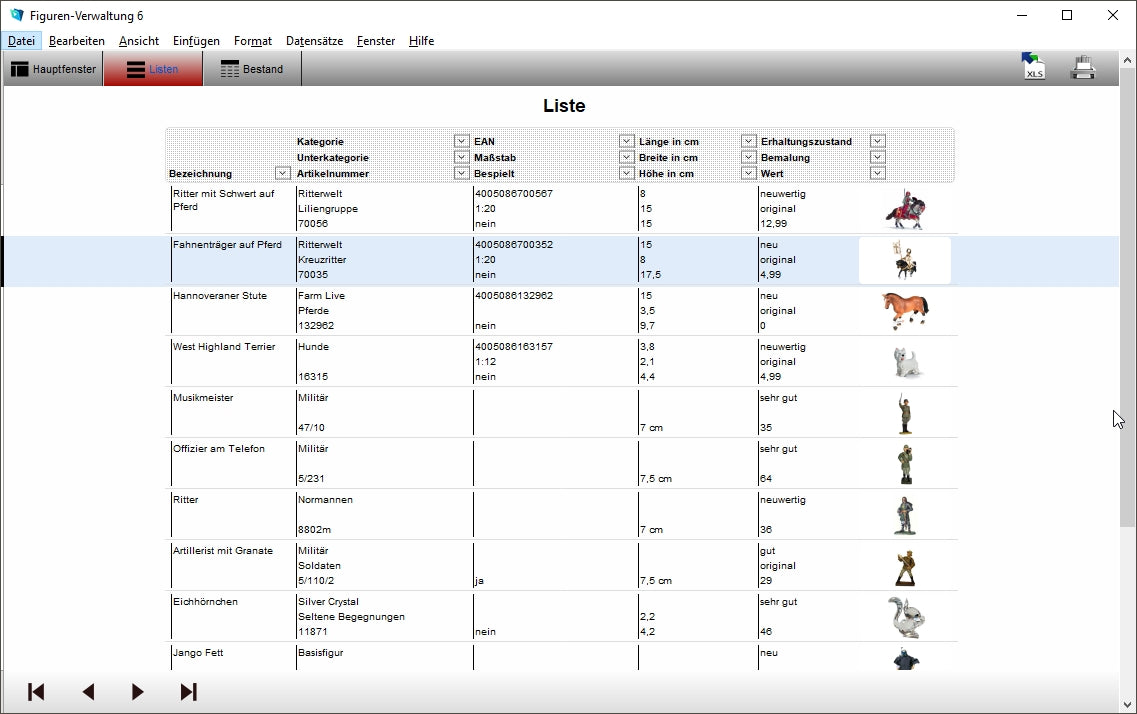Click the XLS export icon
The image size is (1137, 714).
[1033, 68]
